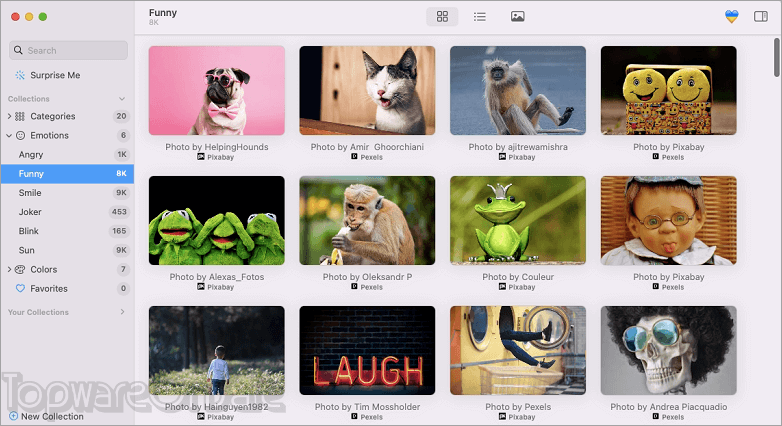Image resolution: width=782 pixels, height=426 pixels.
Task: Click the blue-yellow heart icon
Action: pyautogui.click(x=731, y=16)
